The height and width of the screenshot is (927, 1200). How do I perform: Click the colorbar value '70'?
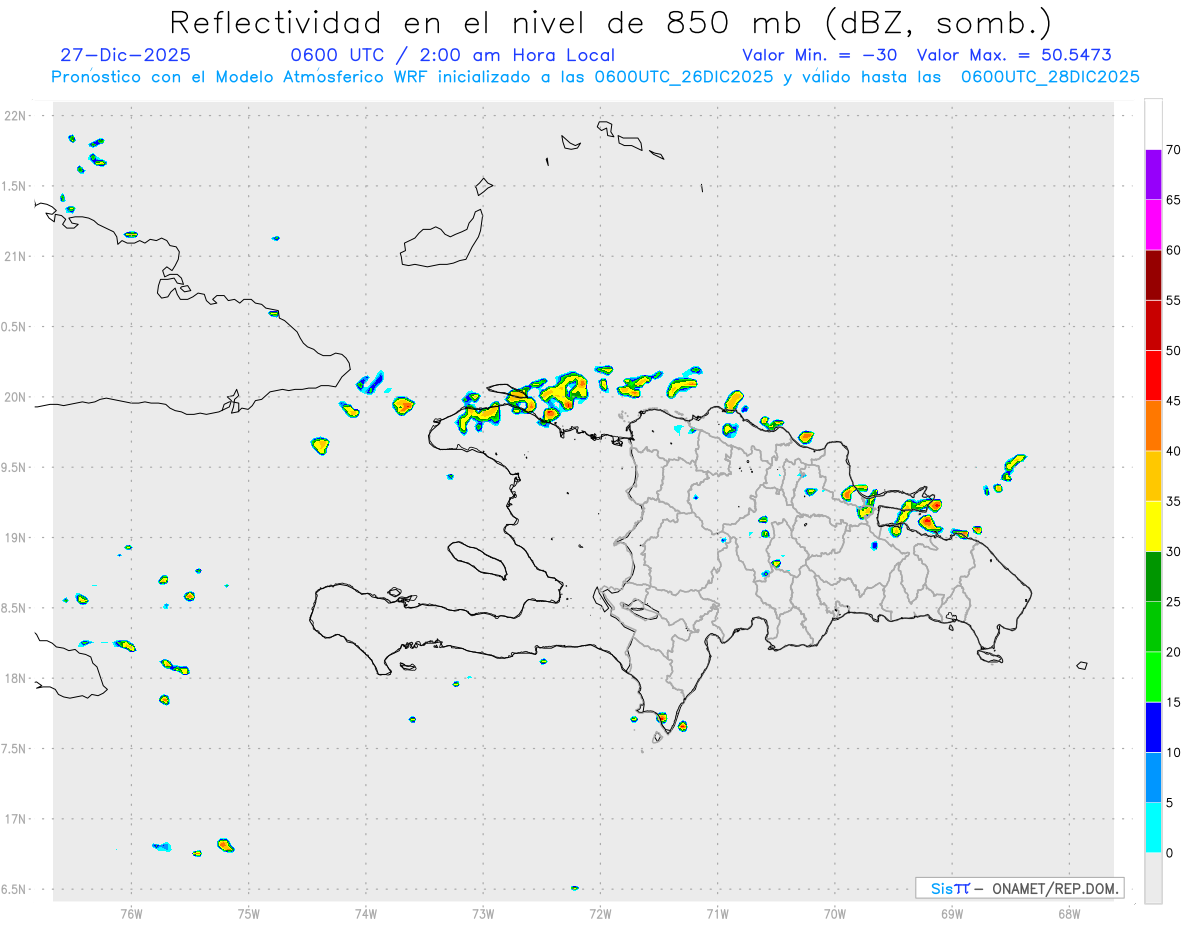point(1173,150)
